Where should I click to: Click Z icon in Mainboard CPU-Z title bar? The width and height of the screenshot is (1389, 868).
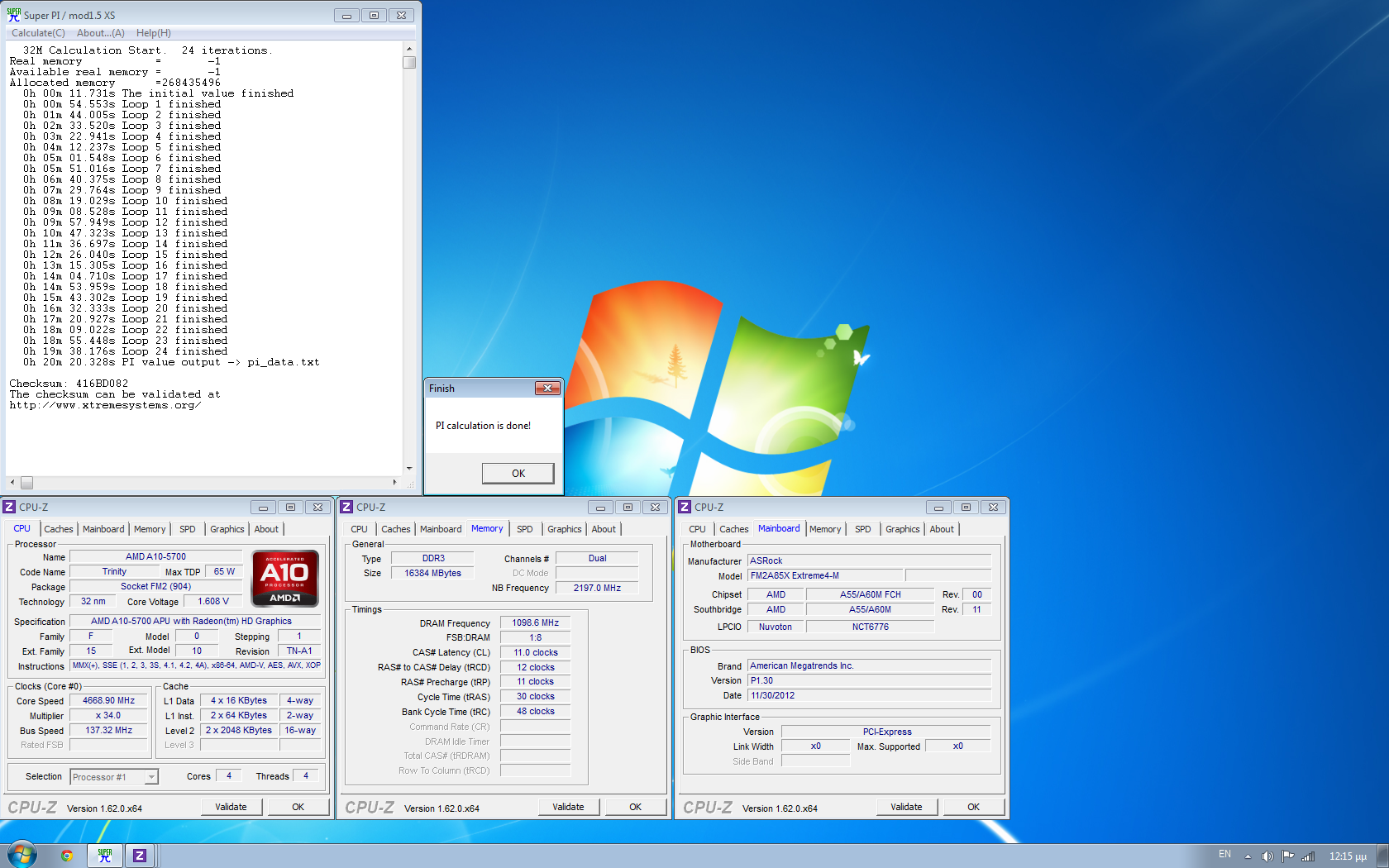tap(685, 507)
